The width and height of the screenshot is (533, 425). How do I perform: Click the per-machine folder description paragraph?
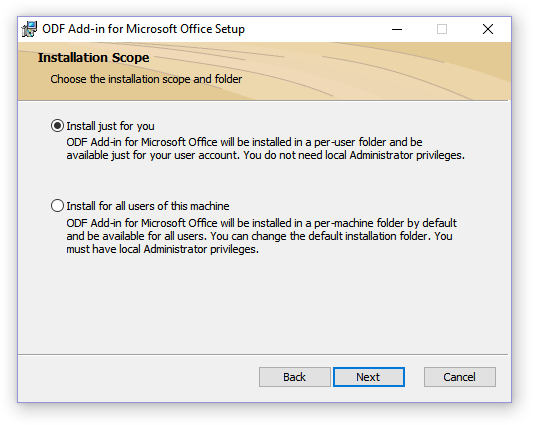tap(261, 236)
